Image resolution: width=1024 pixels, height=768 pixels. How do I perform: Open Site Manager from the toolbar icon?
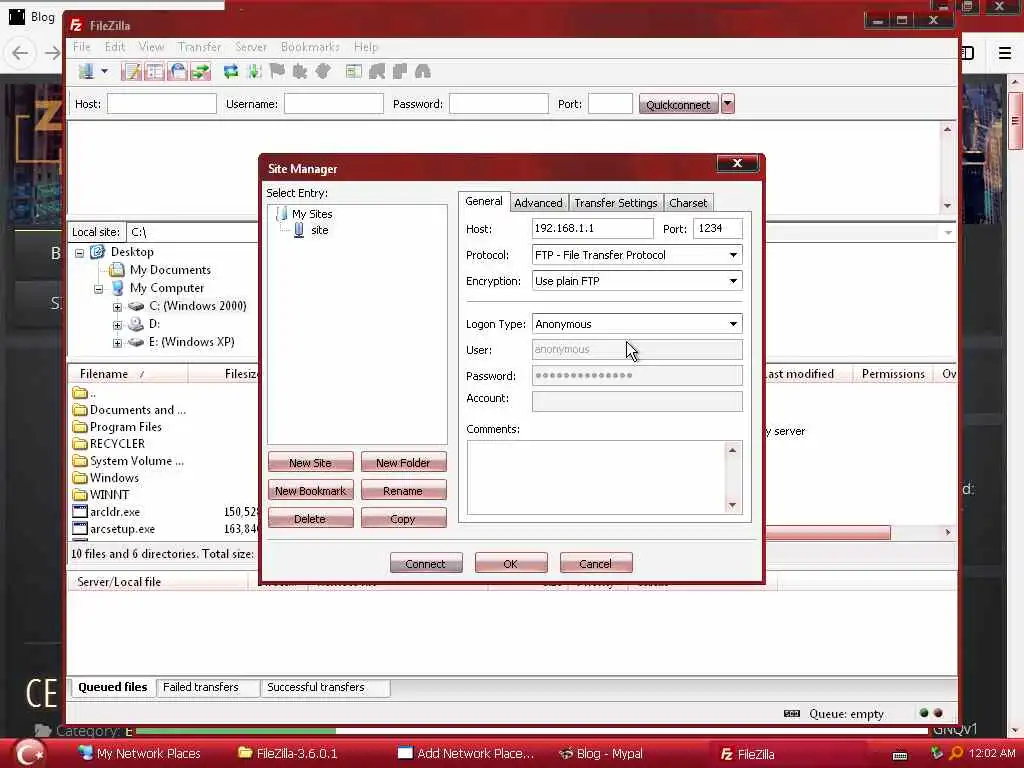86,71
